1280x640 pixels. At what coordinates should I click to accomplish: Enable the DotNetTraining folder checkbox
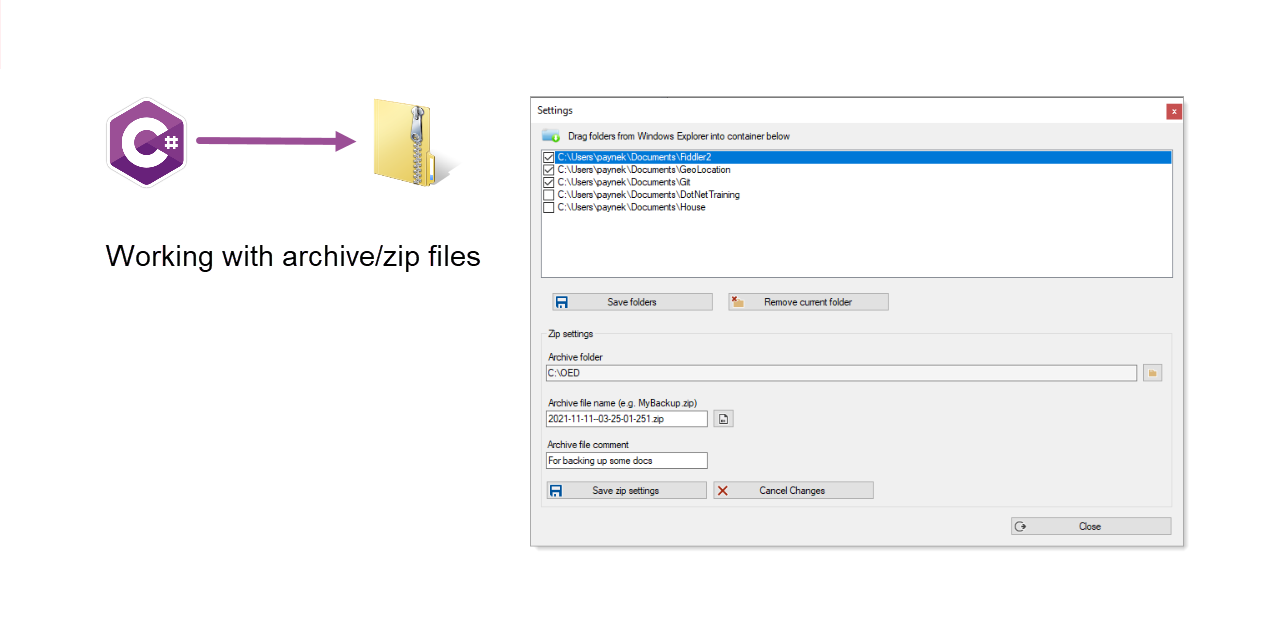coord(548,194)
